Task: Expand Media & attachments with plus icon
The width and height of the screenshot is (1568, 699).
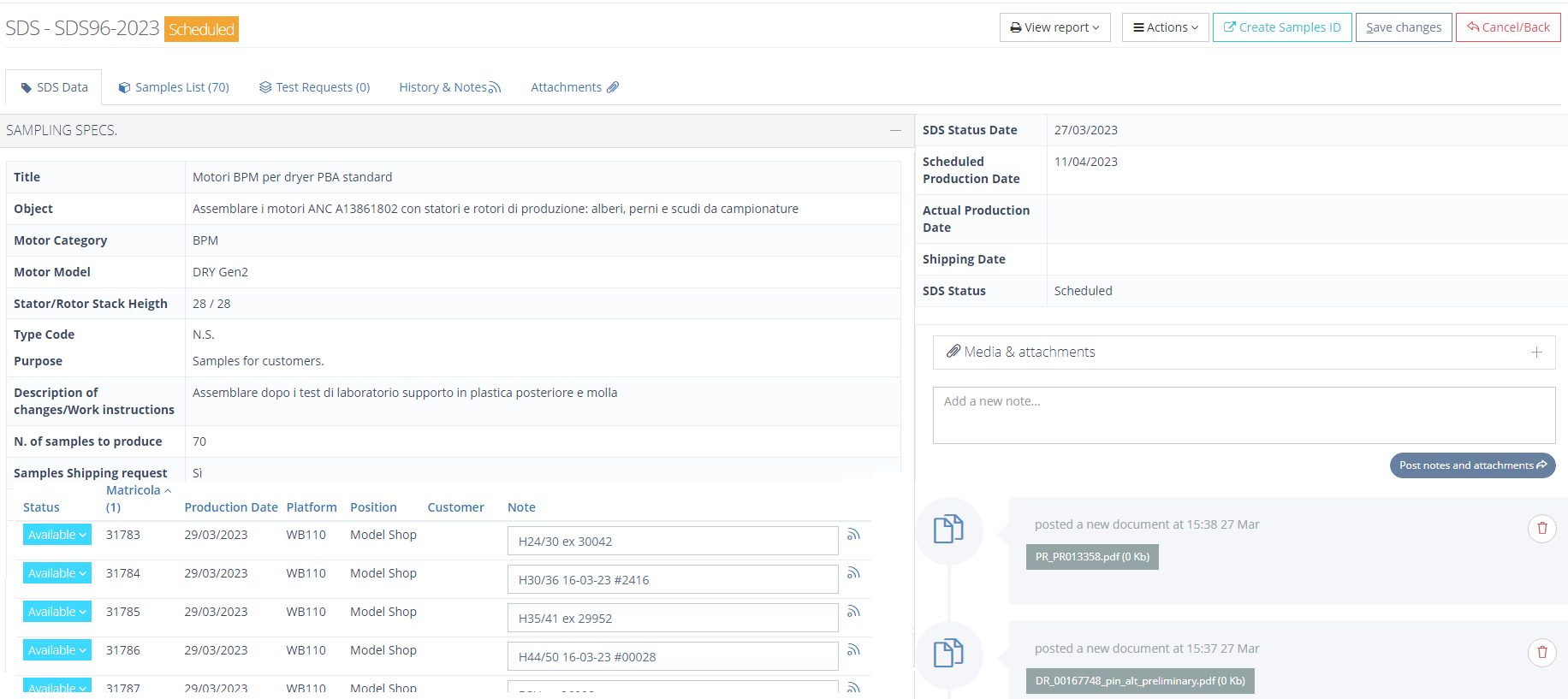Action: coord(1536,352)
